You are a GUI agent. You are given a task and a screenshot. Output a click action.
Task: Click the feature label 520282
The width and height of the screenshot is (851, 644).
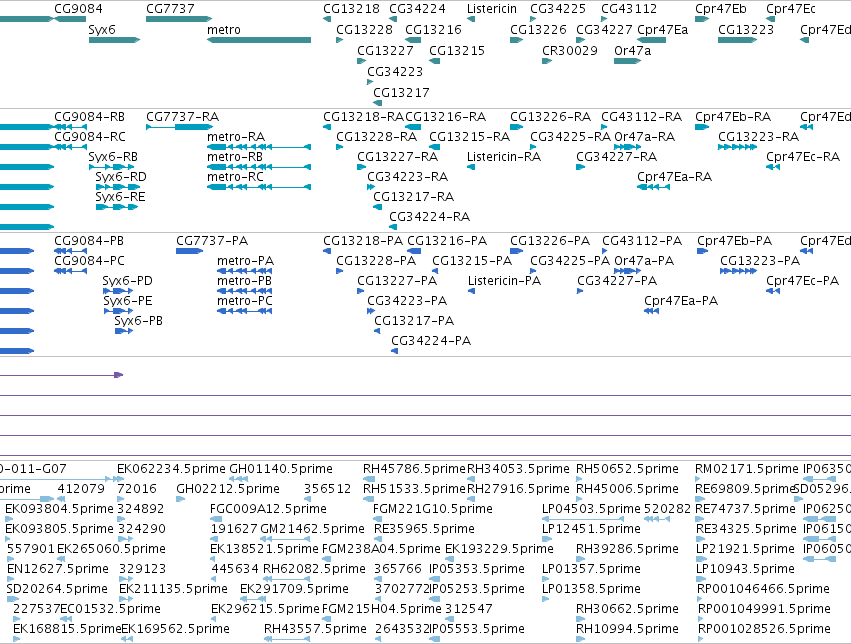pyautogui.click(x=667, y=509)
